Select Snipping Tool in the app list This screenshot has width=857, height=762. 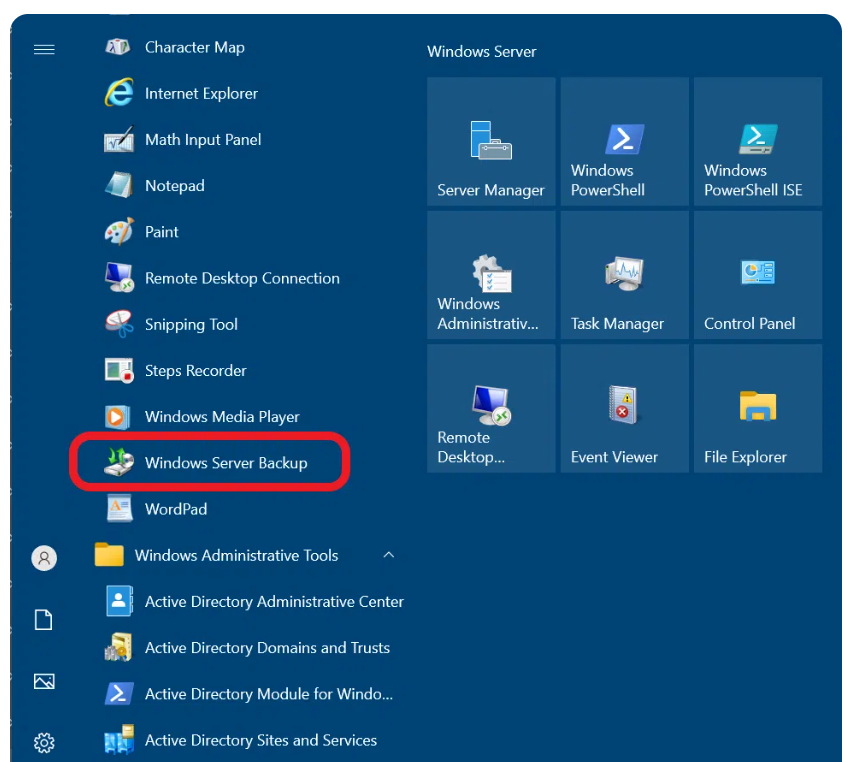click(191, 324)
